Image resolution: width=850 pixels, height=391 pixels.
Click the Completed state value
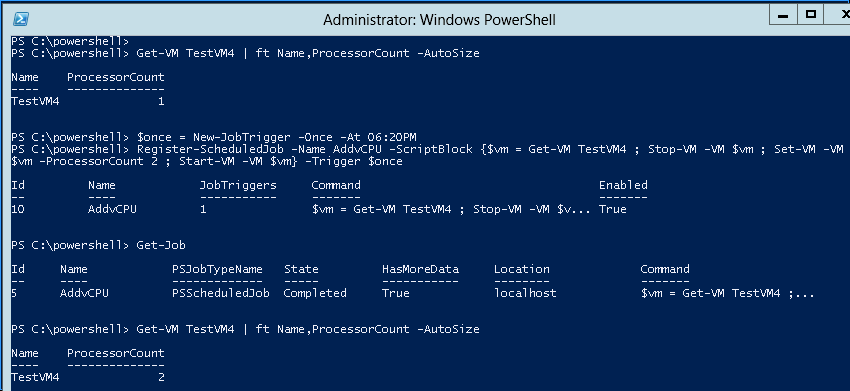(x=315, y=293)
